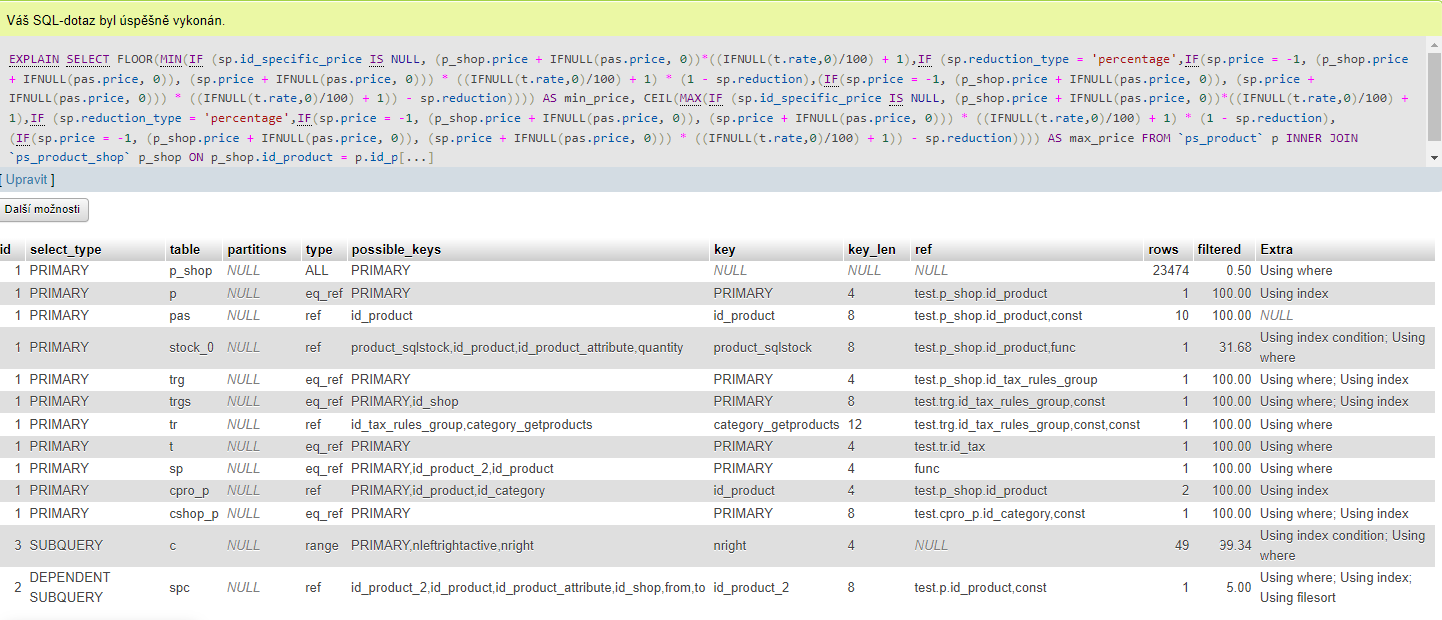
Task: Click the category_getproducts key cell
Action: click(x=776, y=424)
